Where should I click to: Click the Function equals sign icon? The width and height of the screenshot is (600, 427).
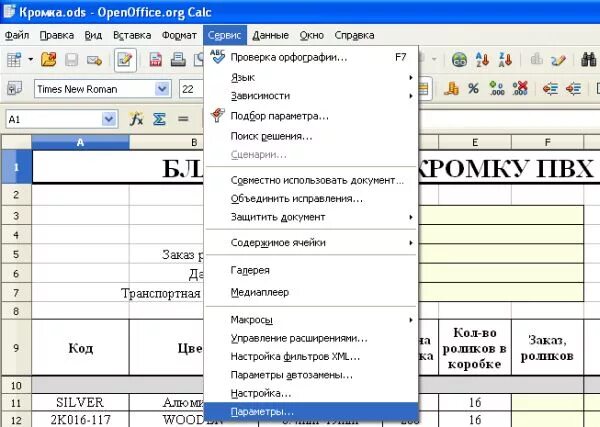pyautogui.click(x=183, y=119)
